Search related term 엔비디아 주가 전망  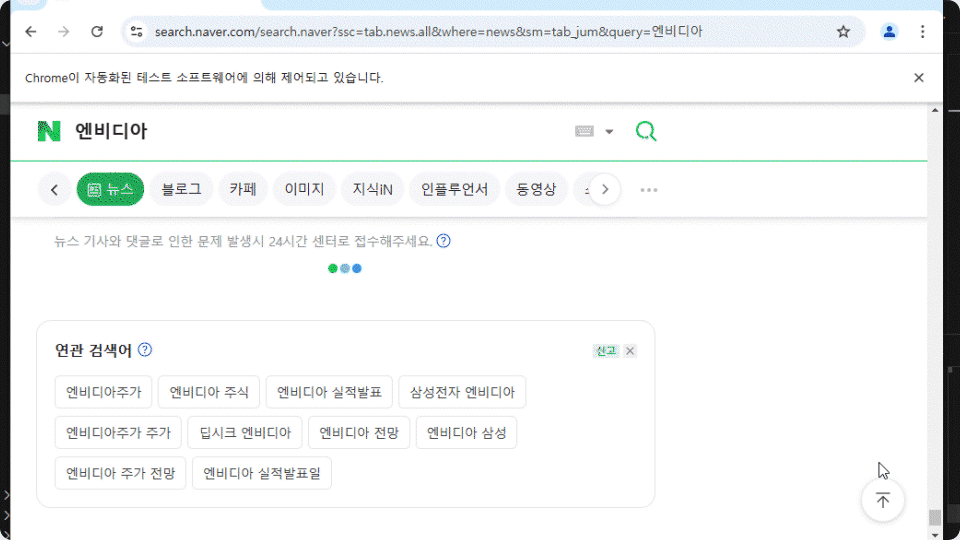[121, 473]
